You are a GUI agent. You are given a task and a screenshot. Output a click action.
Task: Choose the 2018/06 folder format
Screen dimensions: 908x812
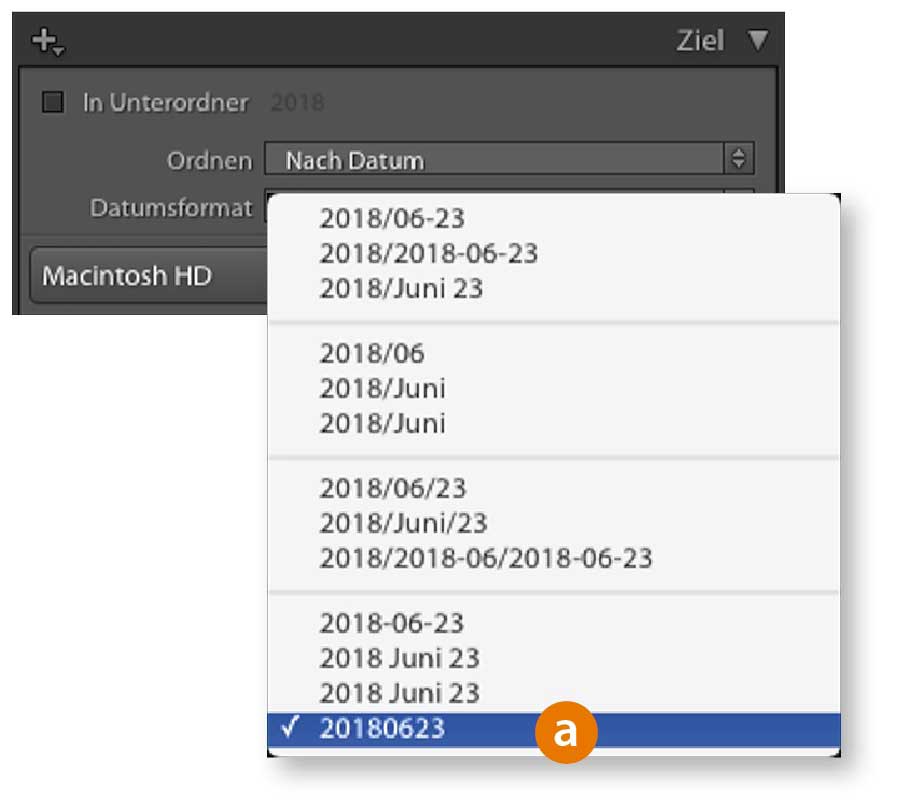(x=372, y=353)
